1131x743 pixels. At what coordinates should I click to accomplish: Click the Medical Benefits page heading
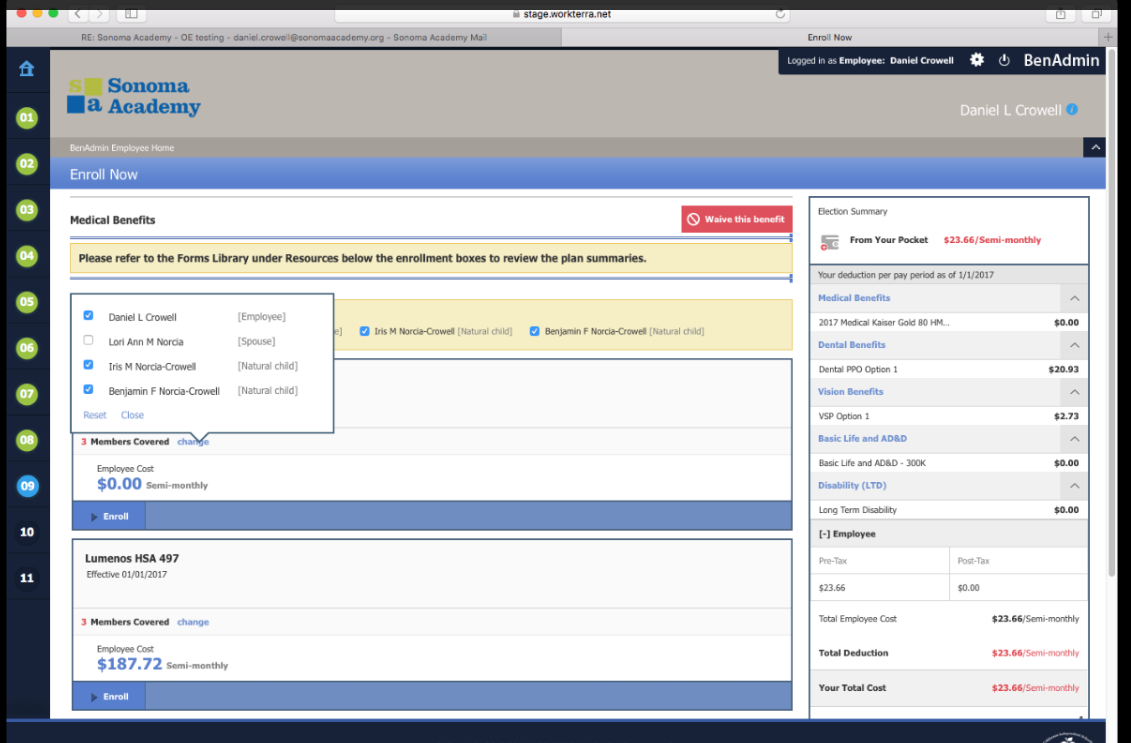point(113,220)
